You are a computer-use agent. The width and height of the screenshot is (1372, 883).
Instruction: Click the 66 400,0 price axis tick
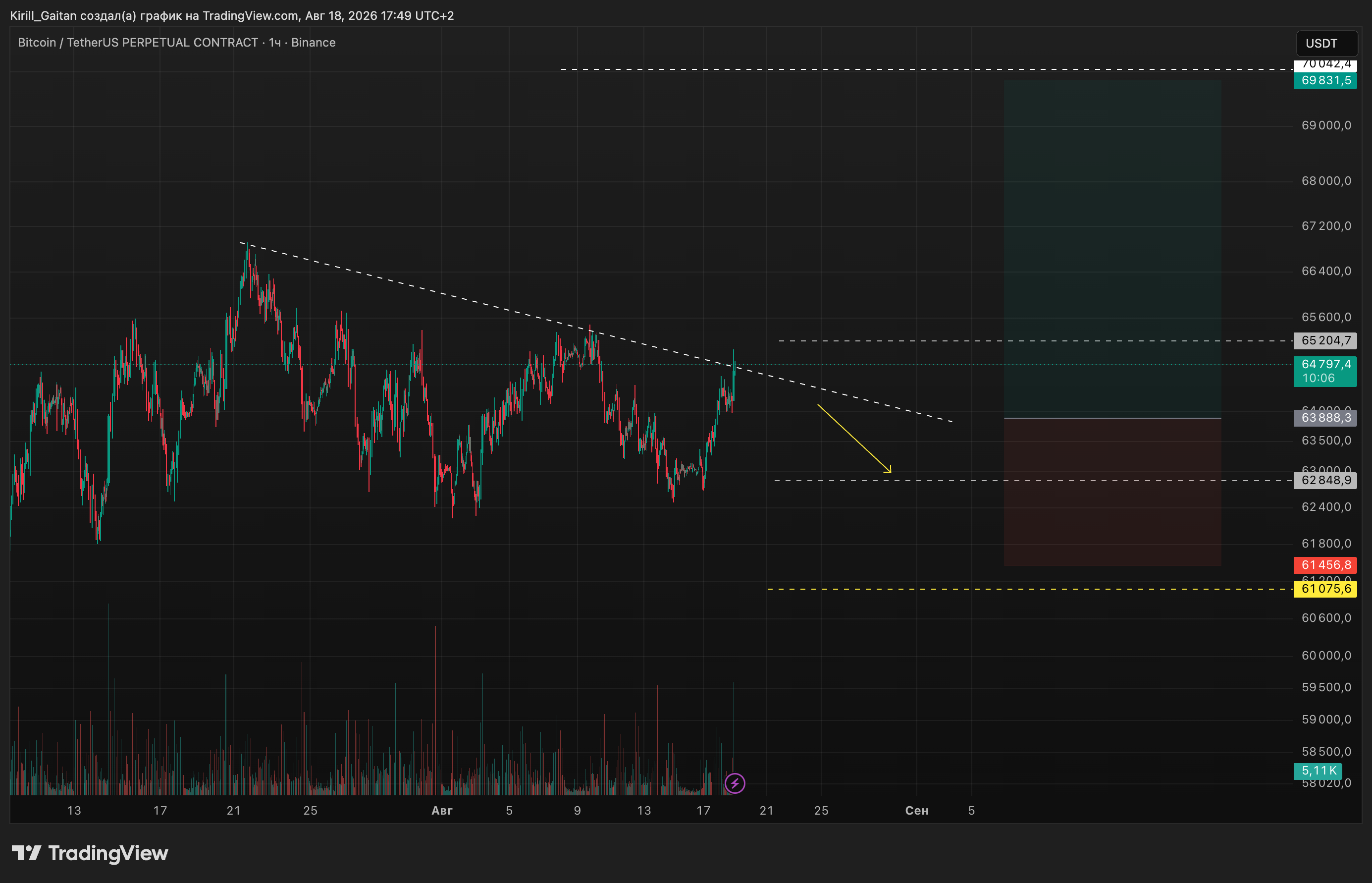pyautogui.click(x=1326, y=271)
